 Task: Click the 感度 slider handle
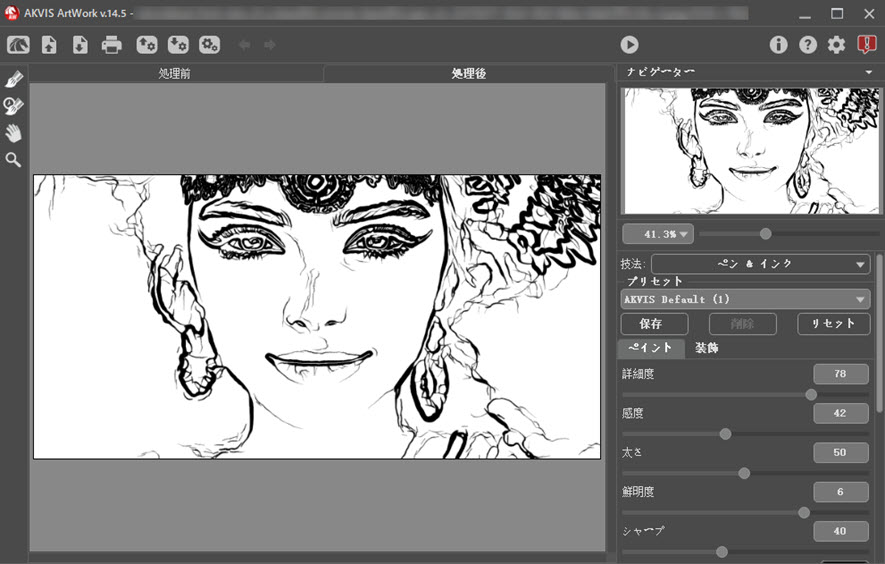726,434
